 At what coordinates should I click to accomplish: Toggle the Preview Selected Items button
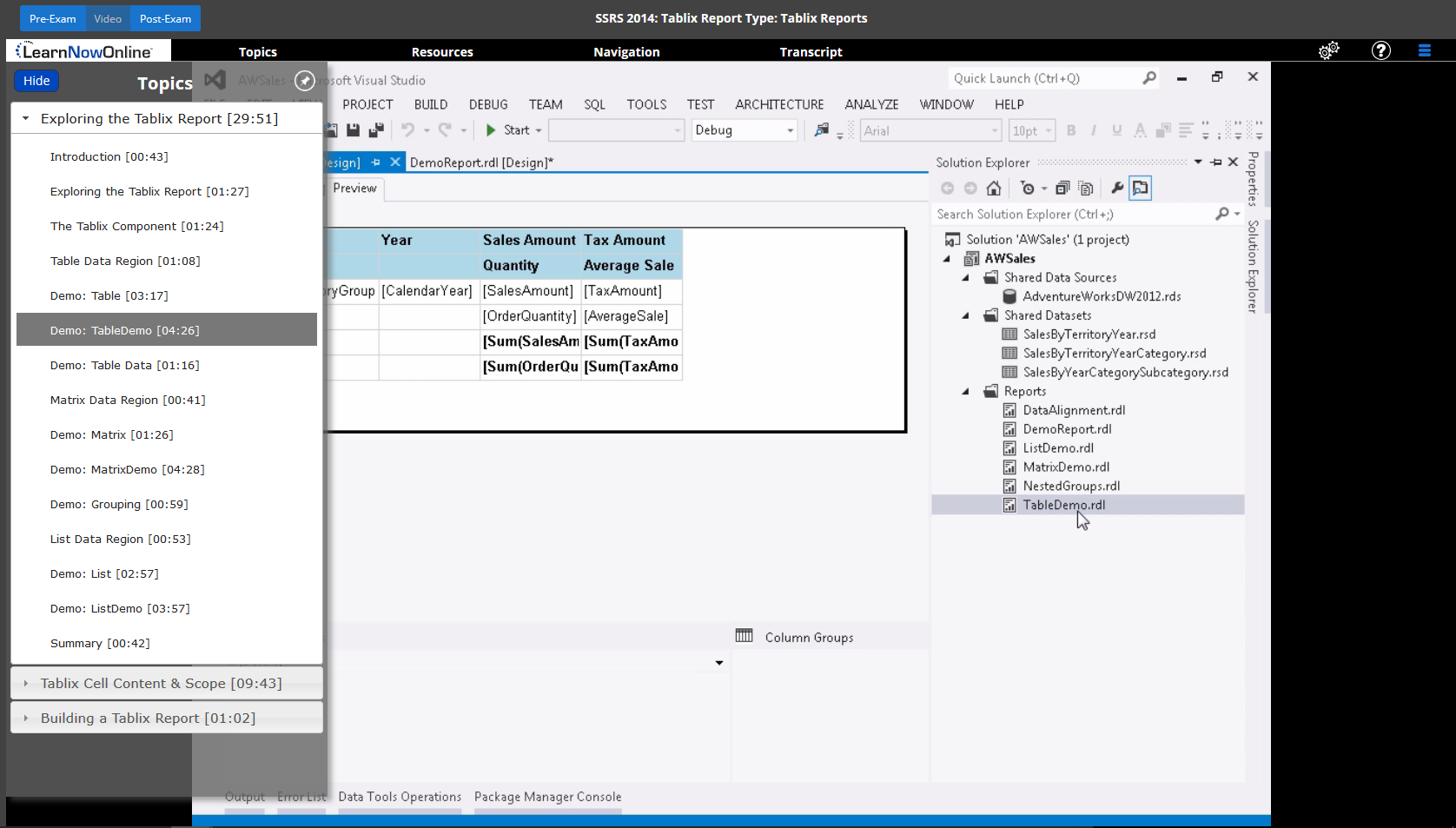tap(1140, 189)
